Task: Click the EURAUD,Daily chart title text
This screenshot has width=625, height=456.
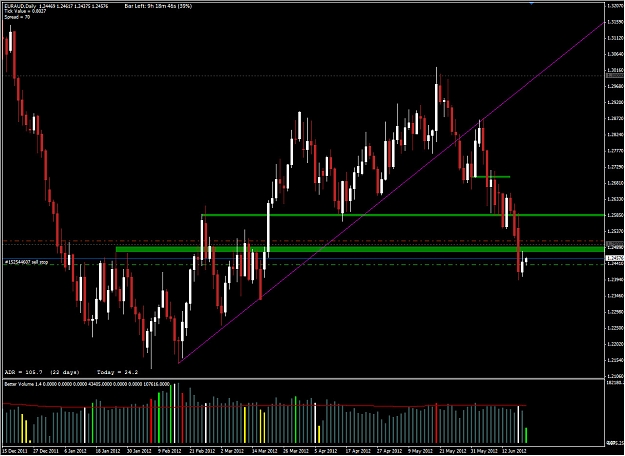Action: pos(20,6)
